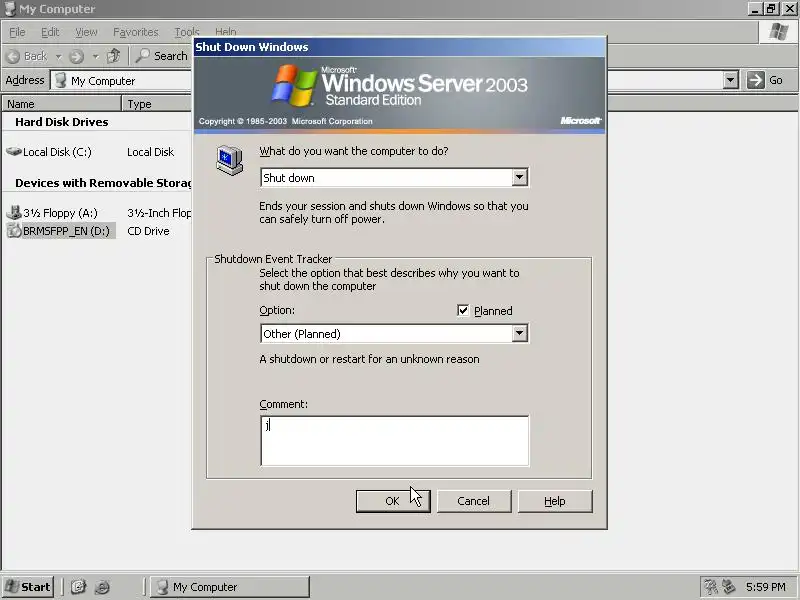Click the Search toolbar button

tap(162, 56)
